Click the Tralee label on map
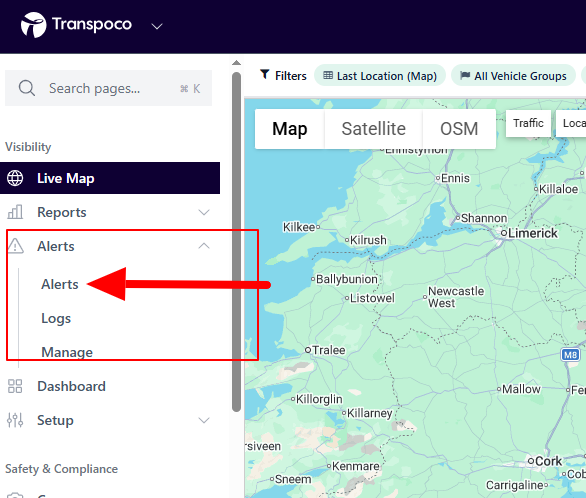 tap(329, 350)
